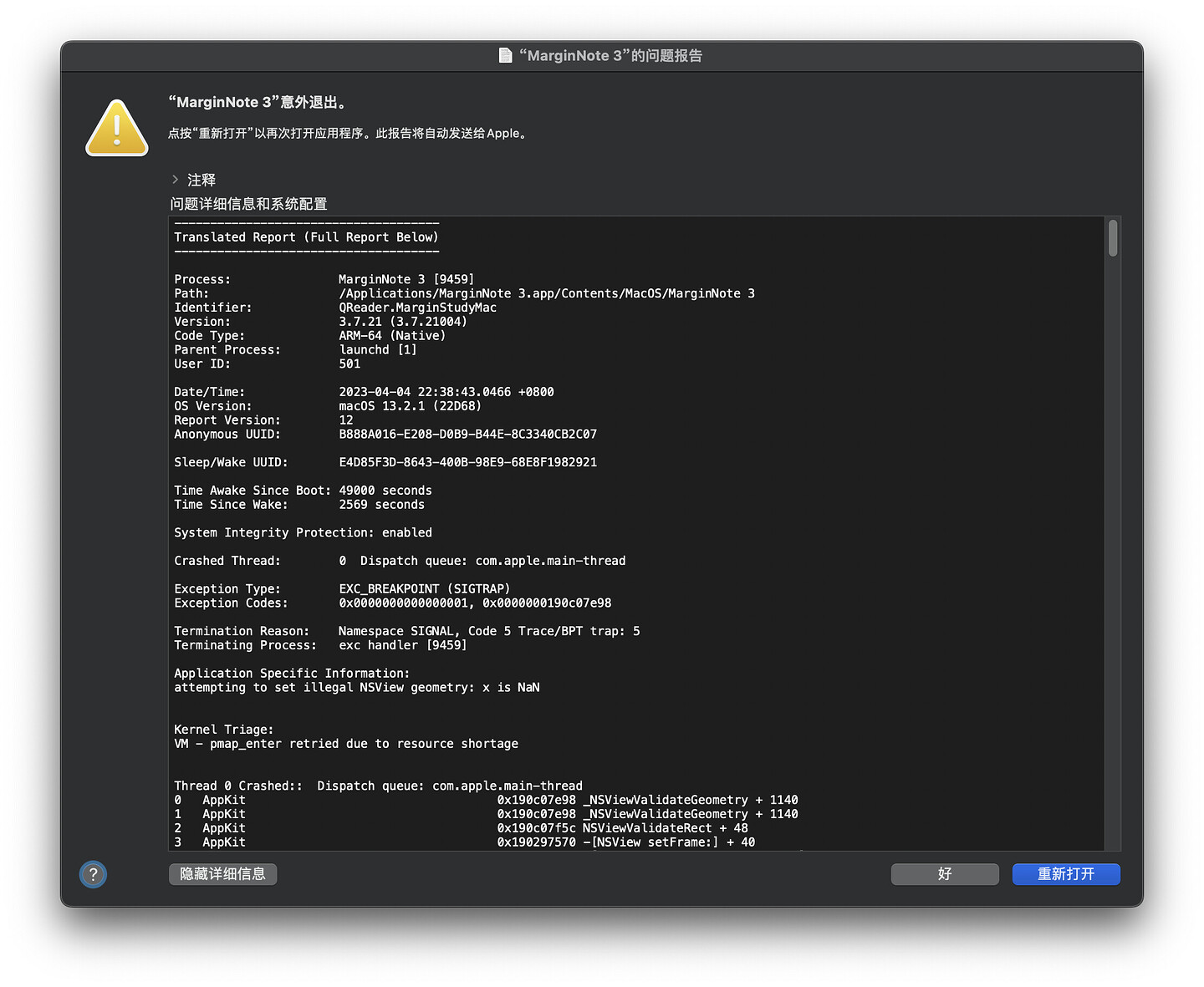
Task: Click the identifier QReader.MarginStudyMac
Action: (x=418, y=308)
